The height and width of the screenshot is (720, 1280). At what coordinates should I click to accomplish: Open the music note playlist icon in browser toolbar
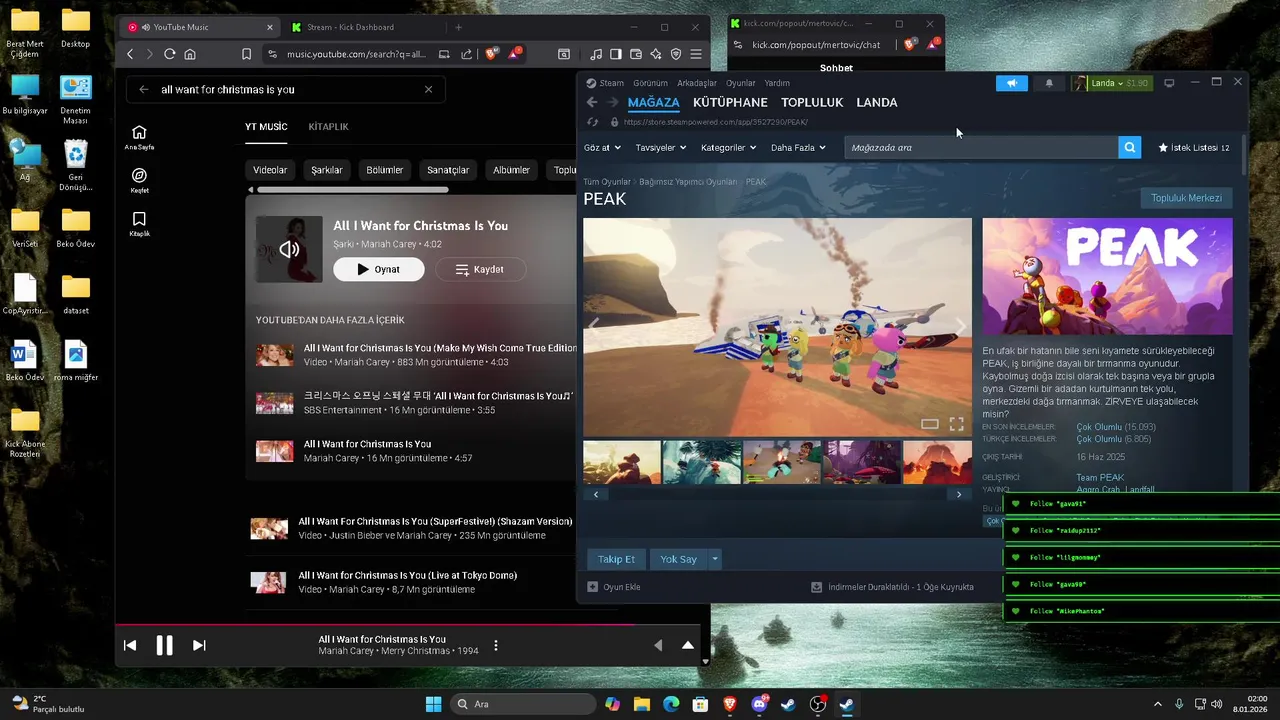(596, 54)
